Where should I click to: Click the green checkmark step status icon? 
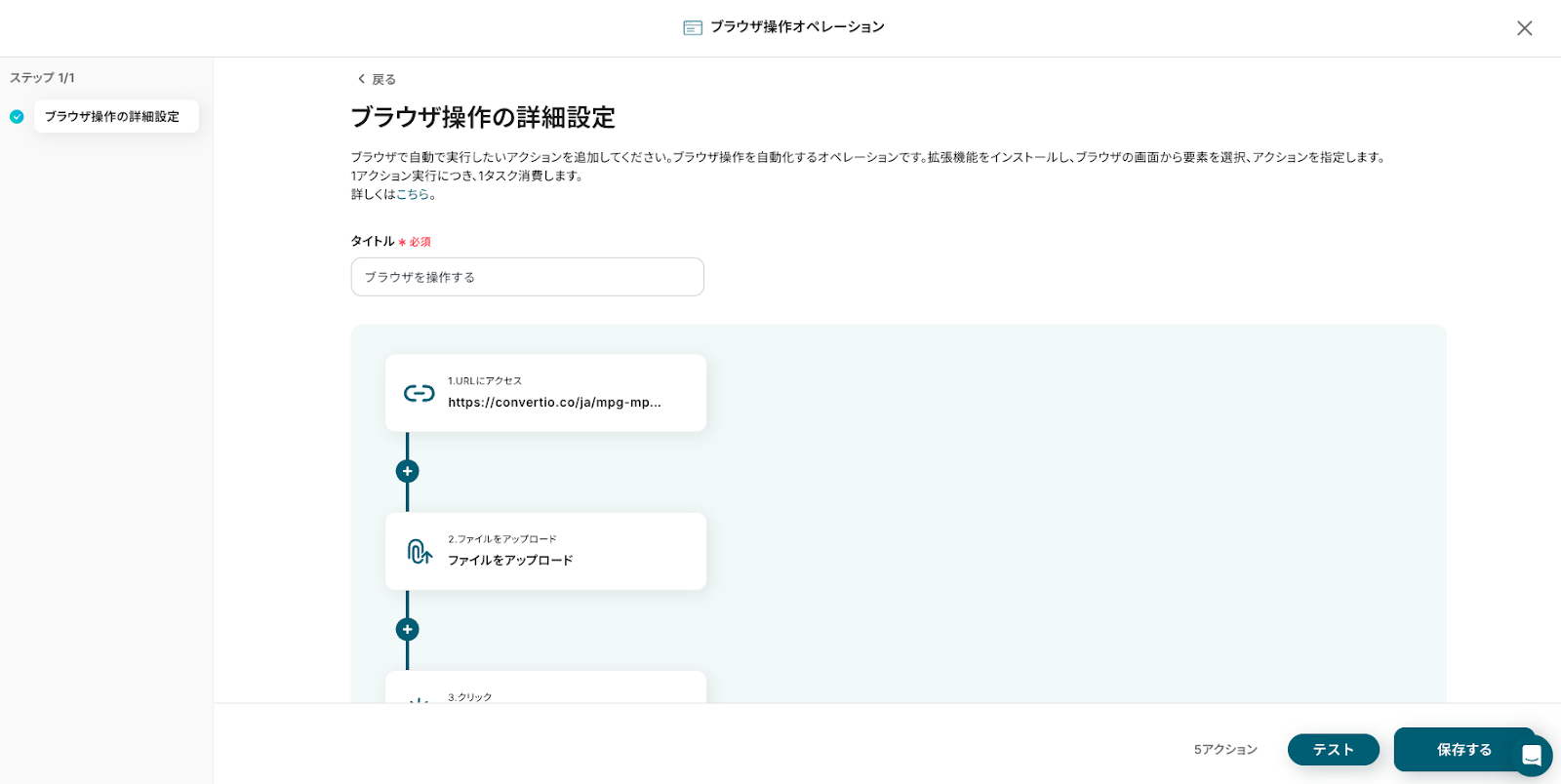coord(17,117)
